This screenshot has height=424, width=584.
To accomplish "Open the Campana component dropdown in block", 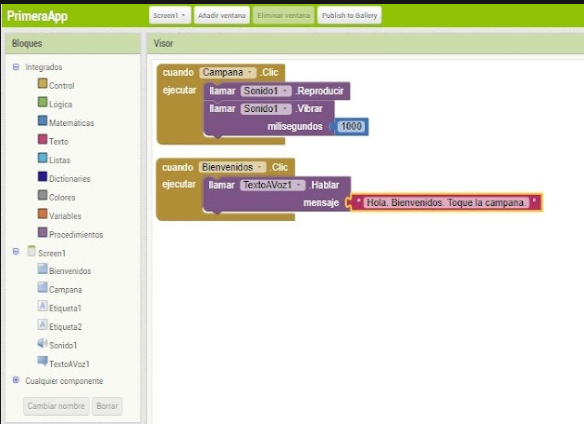I will point(228,72).
